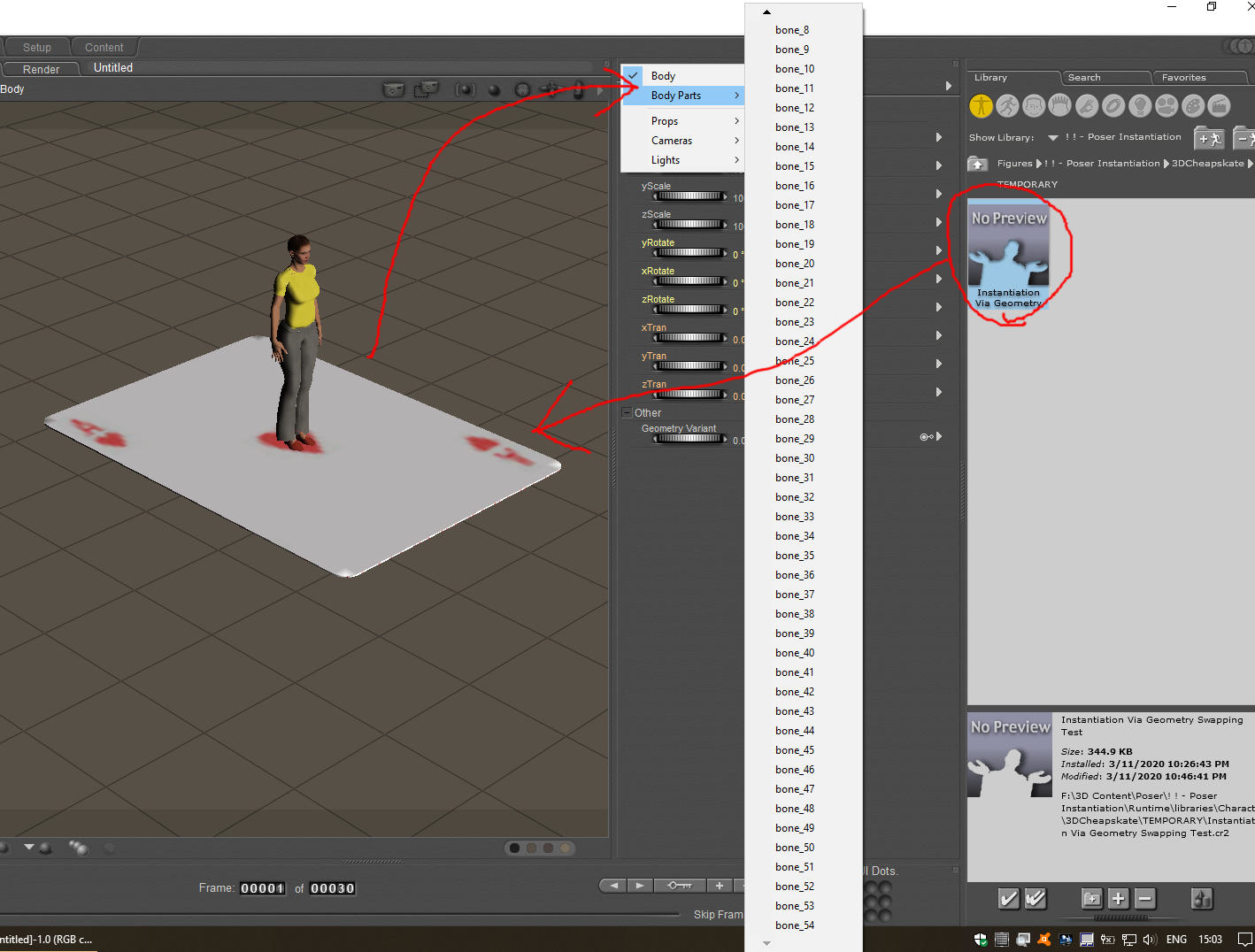This screenshot has width=1255, height=952.
Task: Click the add keyframe plus button
Action: tap(720, 886)
